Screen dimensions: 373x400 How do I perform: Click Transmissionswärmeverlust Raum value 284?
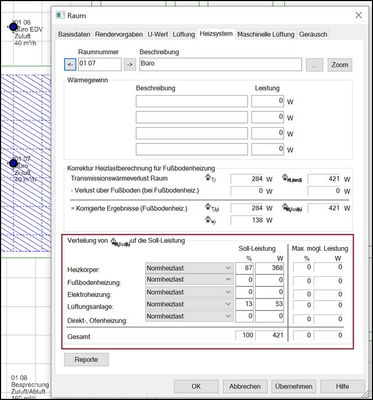tap(247, 179)
